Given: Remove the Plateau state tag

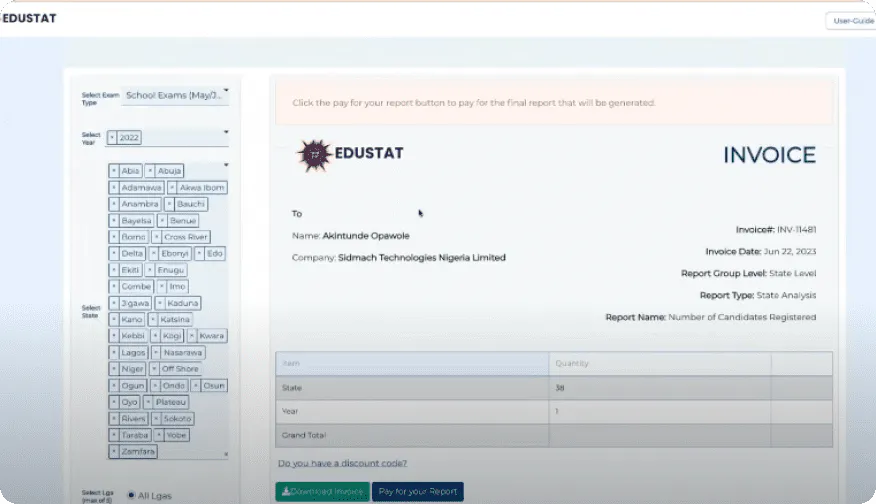Looking at the screenshot, I should coord(148,402).
